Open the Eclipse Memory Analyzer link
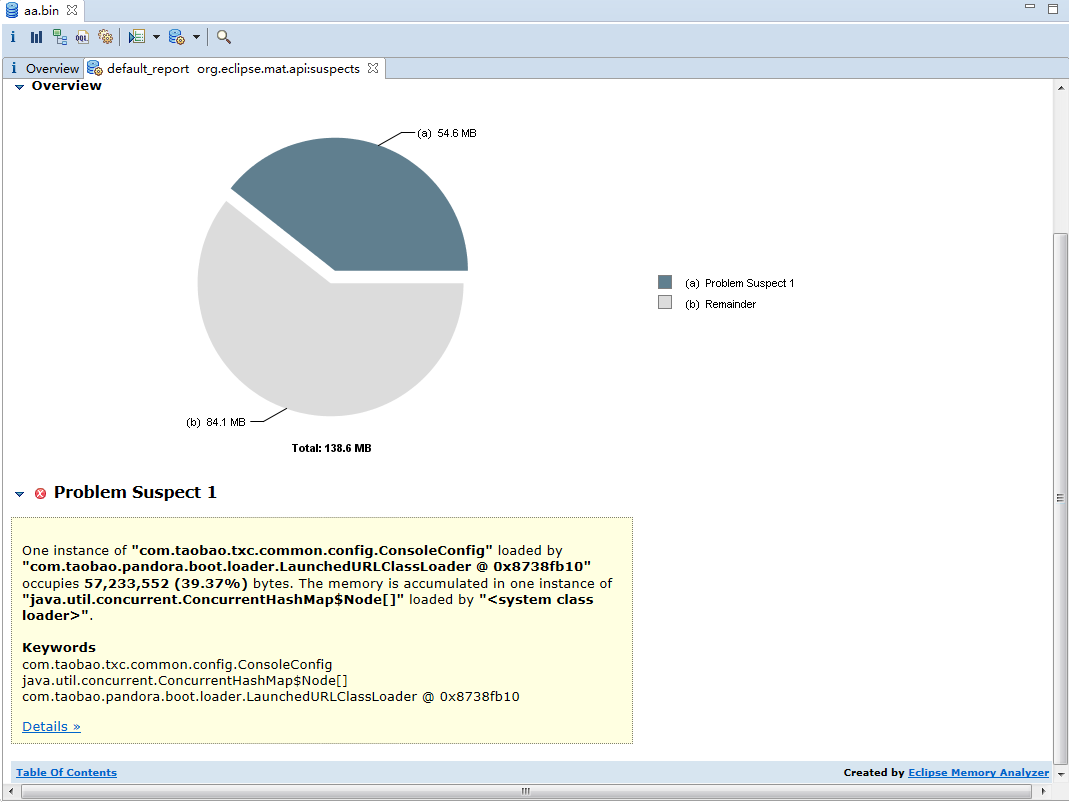Screen dimensions: 1069x802 [x=978, y=772]
